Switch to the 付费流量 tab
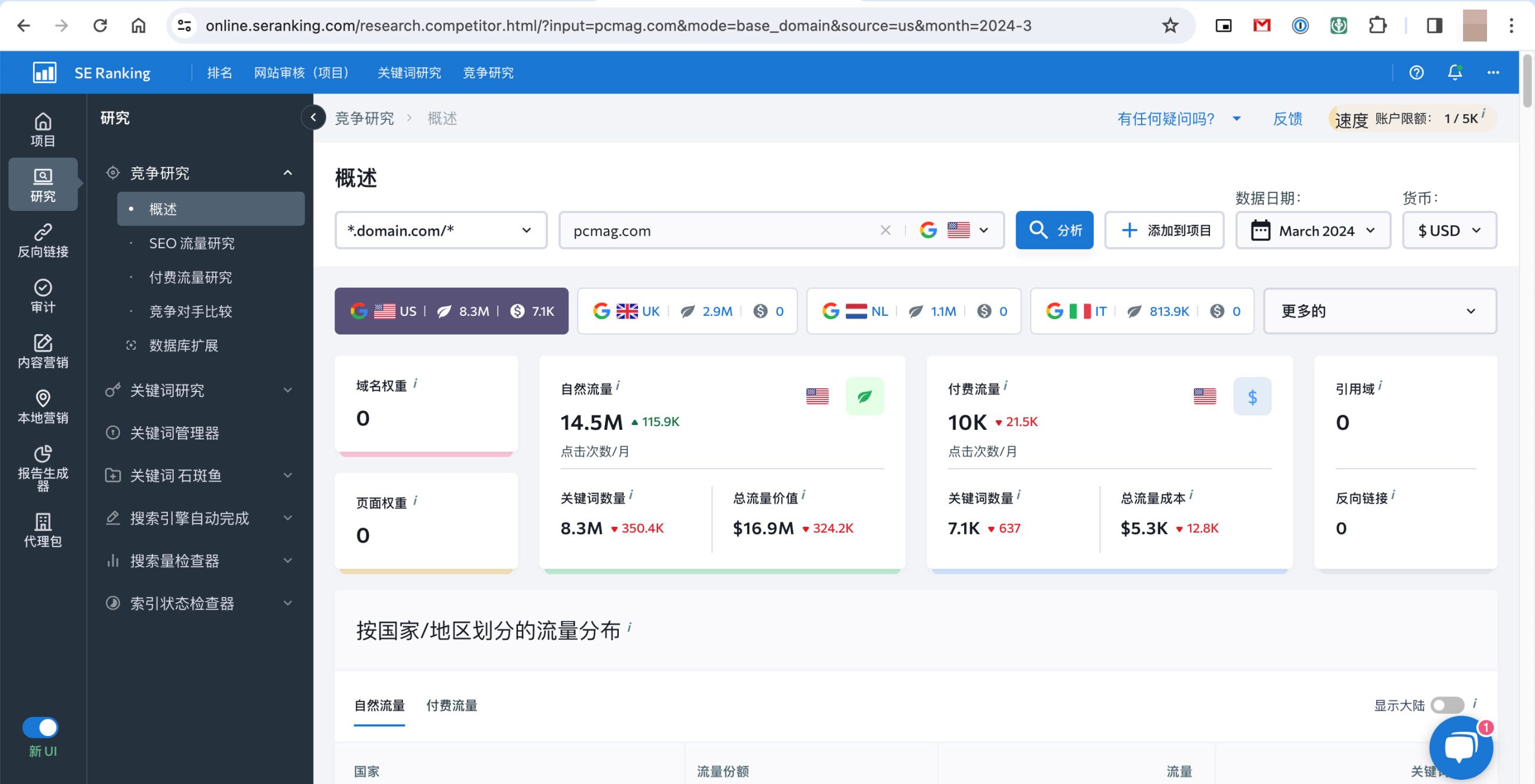The image size is (1535, 784). click(x=452, y=705)
